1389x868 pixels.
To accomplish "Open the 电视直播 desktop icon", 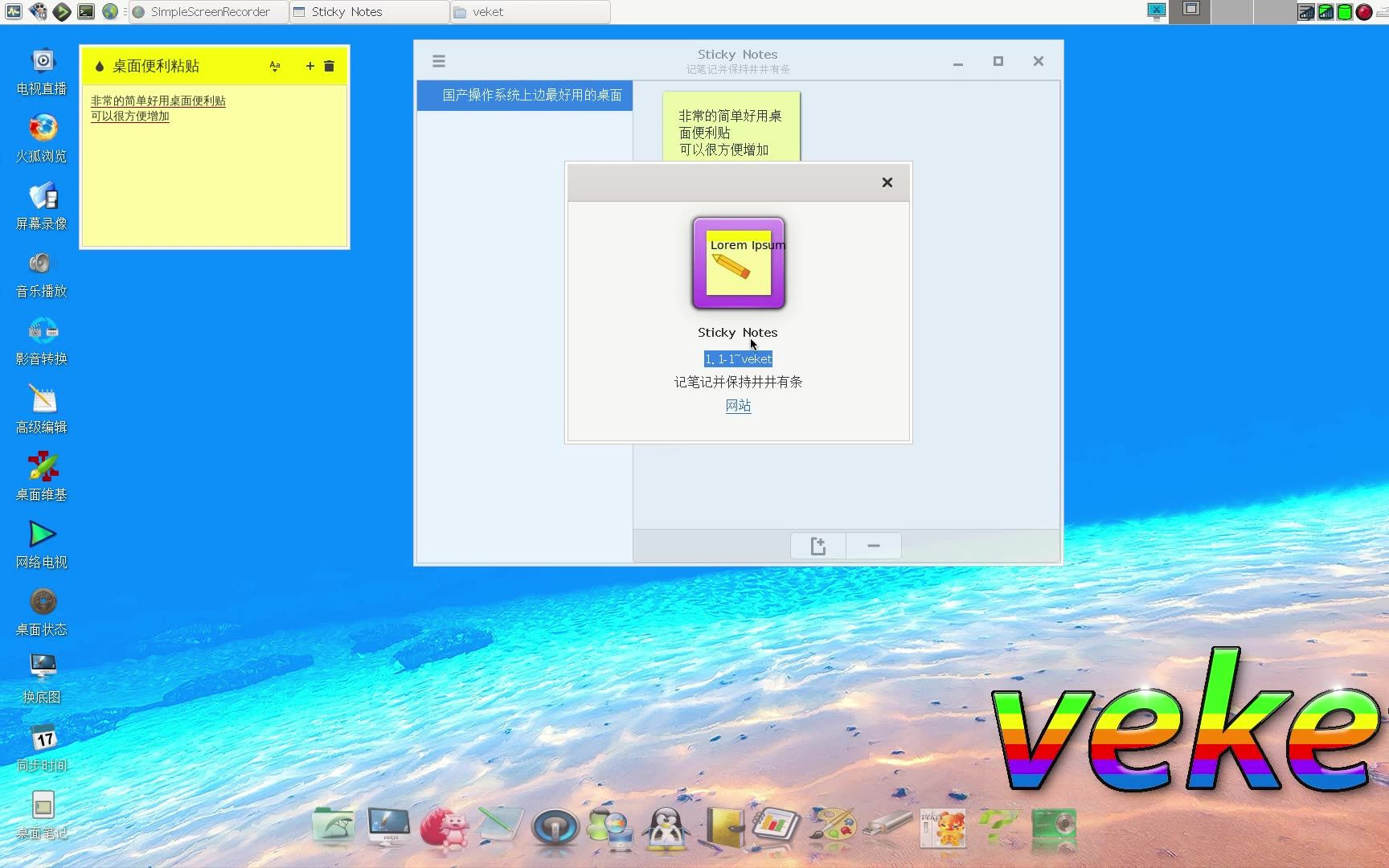I will coord(42,71).
